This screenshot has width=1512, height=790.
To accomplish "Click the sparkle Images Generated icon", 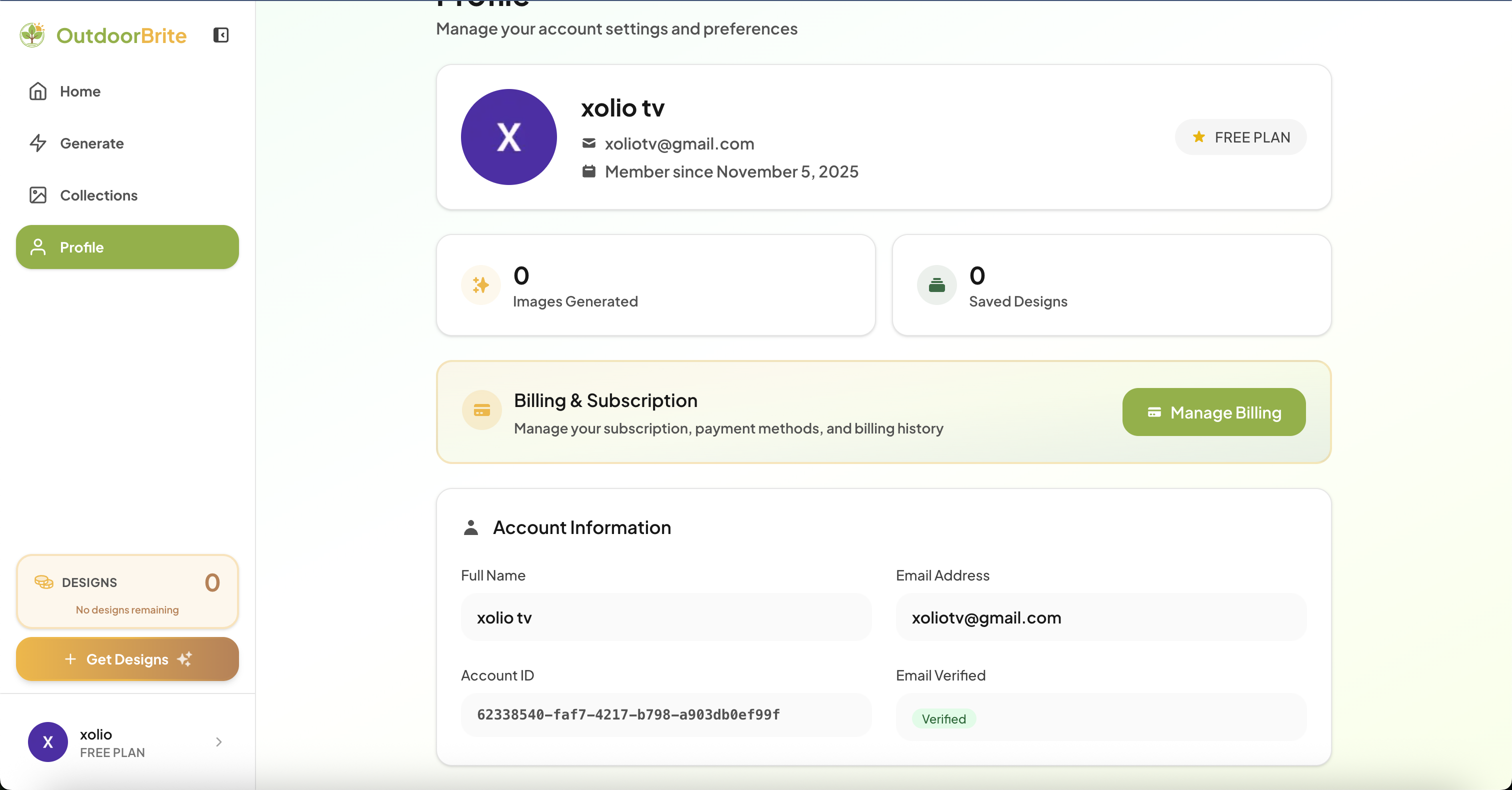I will tap(480, 285).
